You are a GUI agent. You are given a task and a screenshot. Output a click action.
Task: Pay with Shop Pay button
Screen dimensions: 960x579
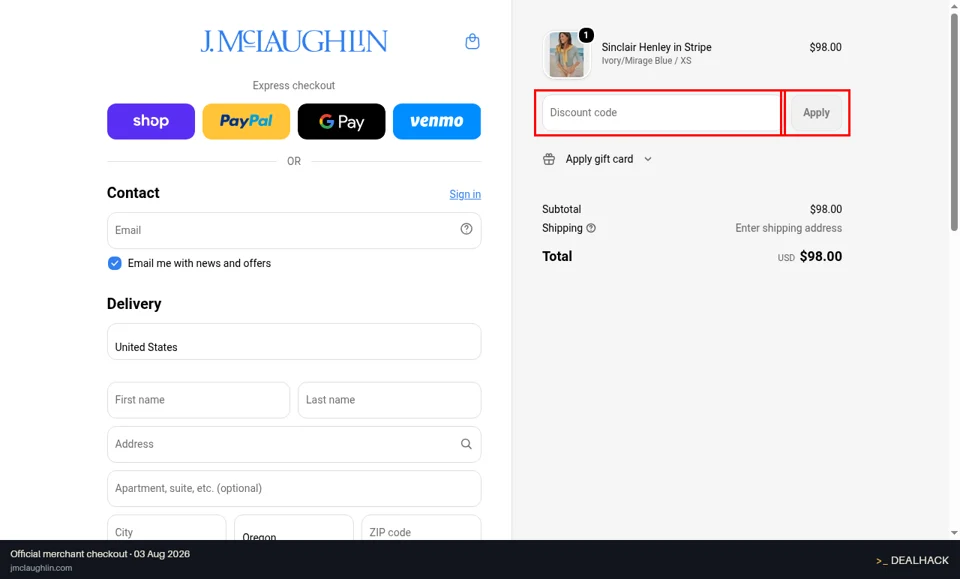pos(151,121)
